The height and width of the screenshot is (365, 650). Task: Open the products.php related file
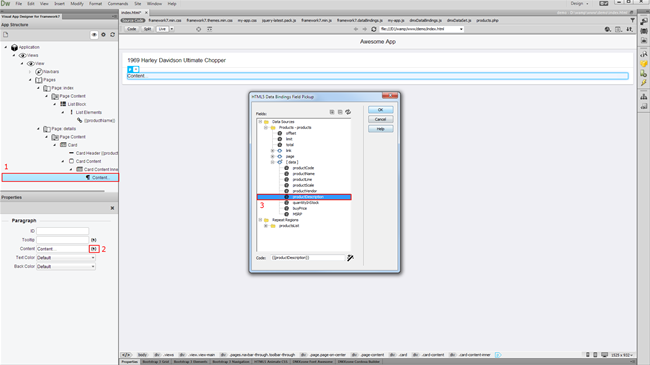487,20
